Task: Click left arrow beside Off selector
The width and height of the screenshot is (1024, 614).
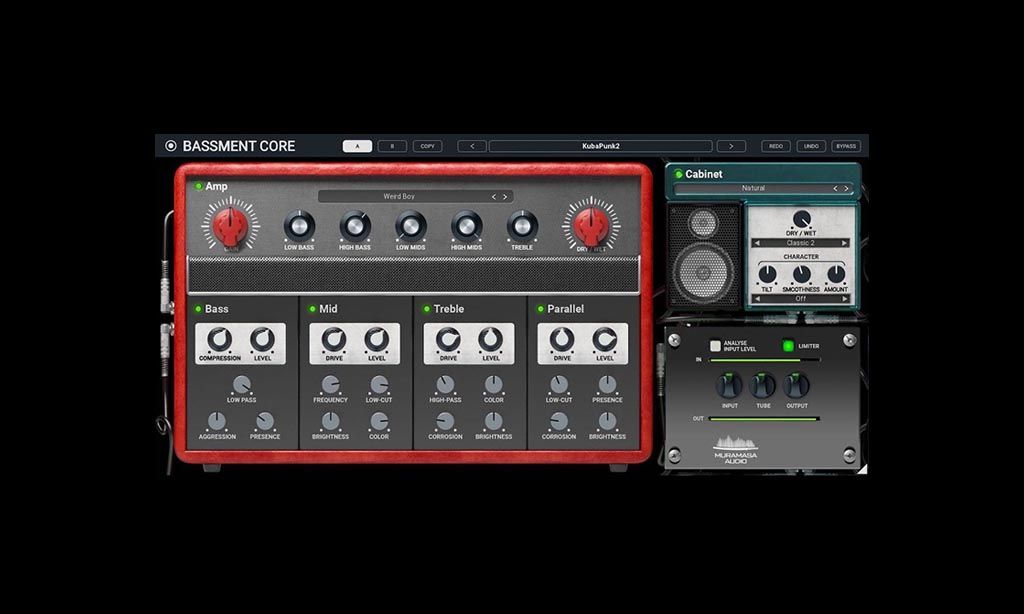Action: (757, 299)
